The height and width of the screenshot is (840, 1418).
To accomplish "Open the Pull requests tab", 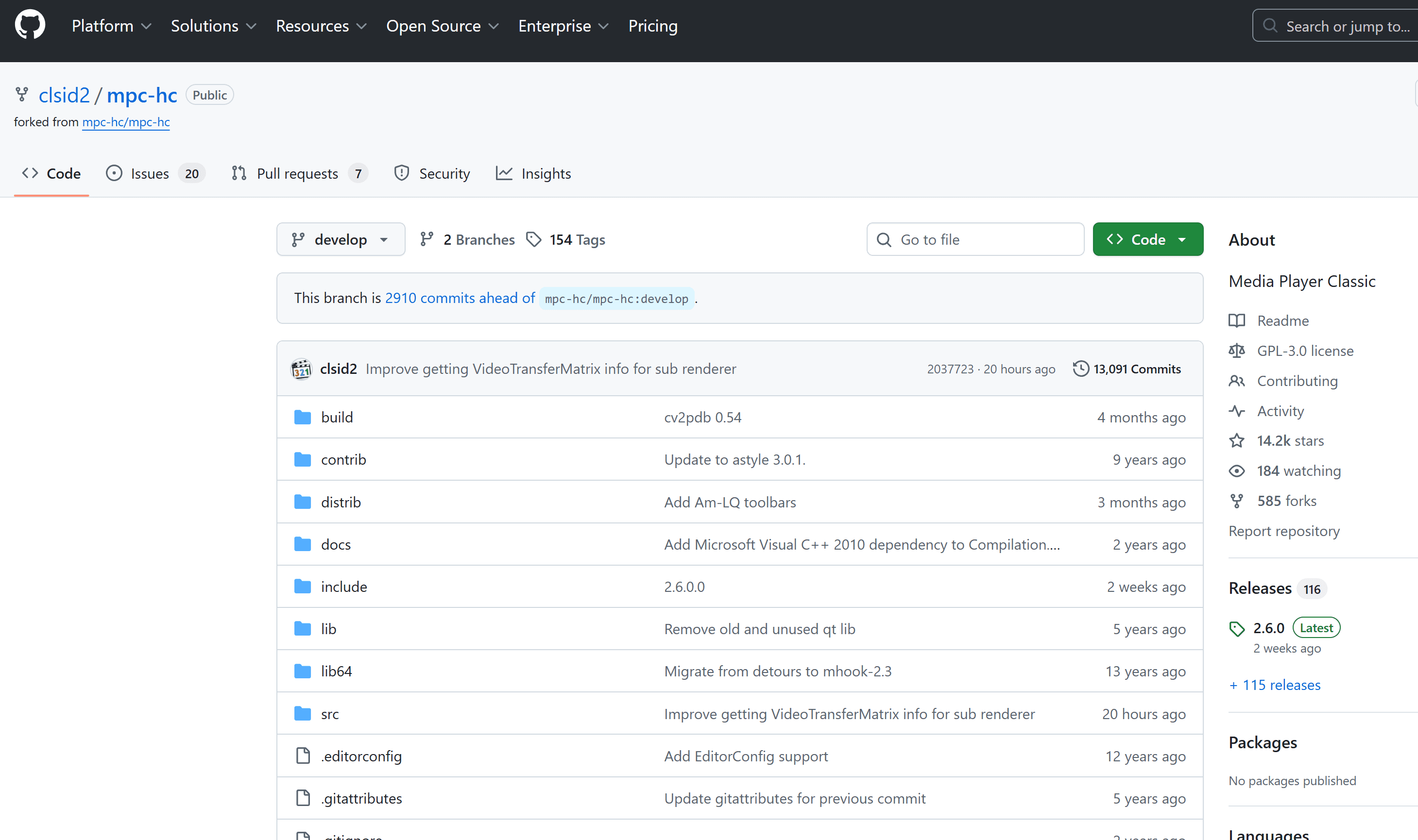I will (297, 174).
